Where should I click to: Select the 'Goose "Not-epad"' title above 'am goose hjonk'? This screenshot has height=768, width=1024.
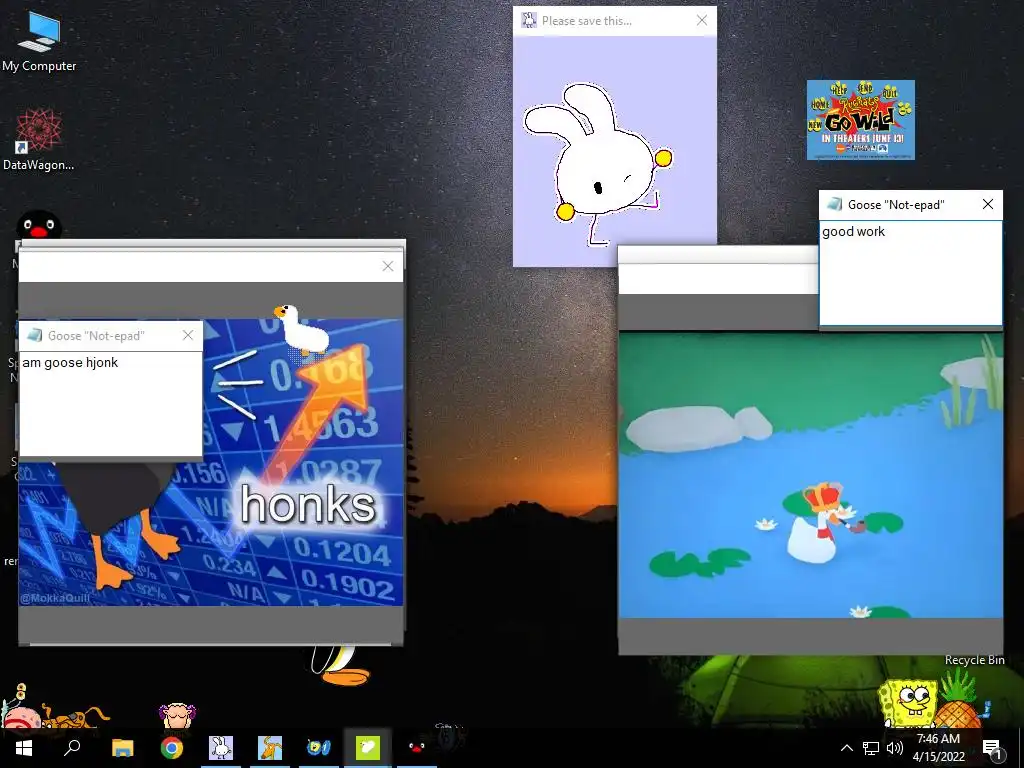pyautogui.click(x=96, y=336)
